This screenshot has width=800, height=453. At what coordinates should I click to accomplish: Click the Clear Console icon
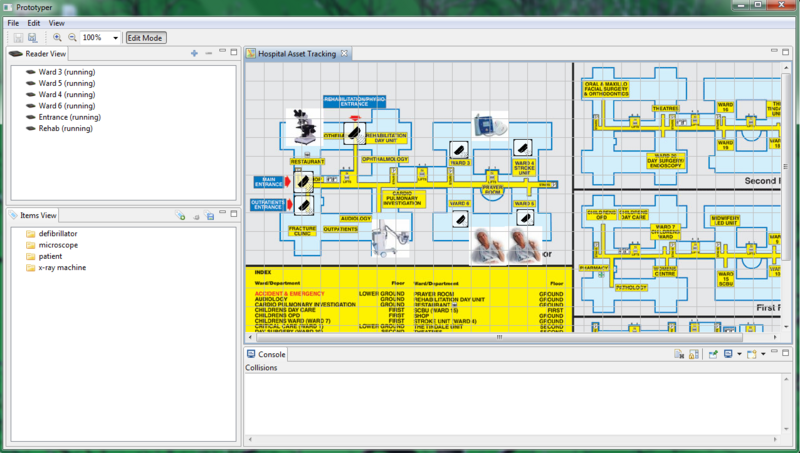pos(678,354)
